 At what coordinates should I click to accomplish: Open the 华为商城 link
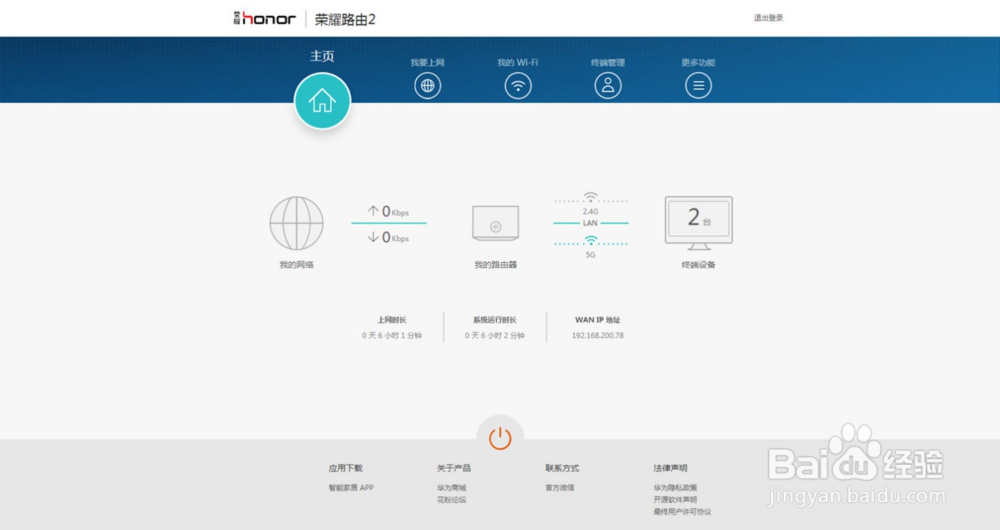452,488
